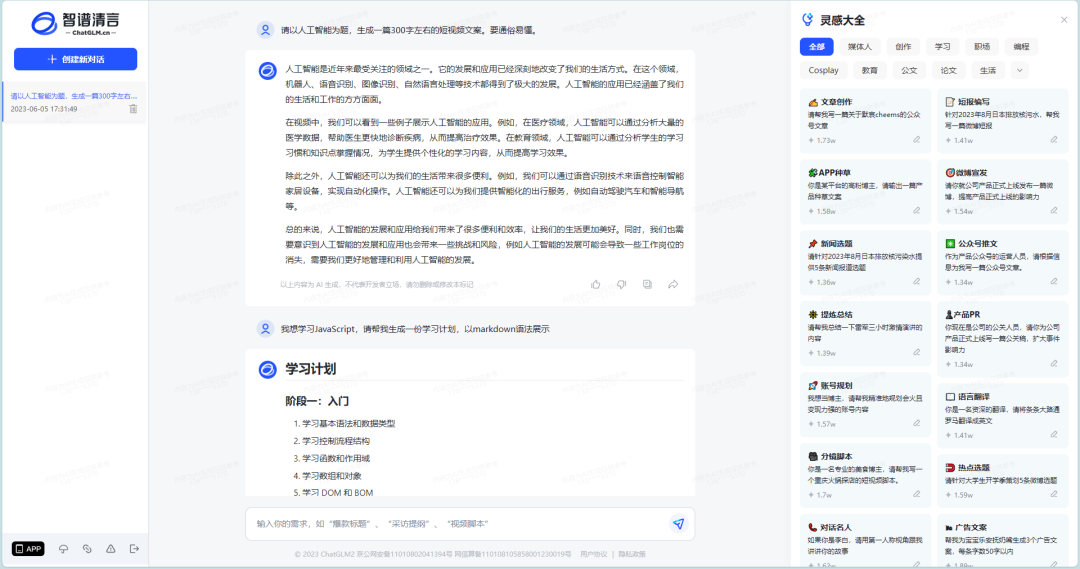Choose the 编程 category tab
The width and height of the screenshot is (1080, 569).
(x=1020, y=46)
